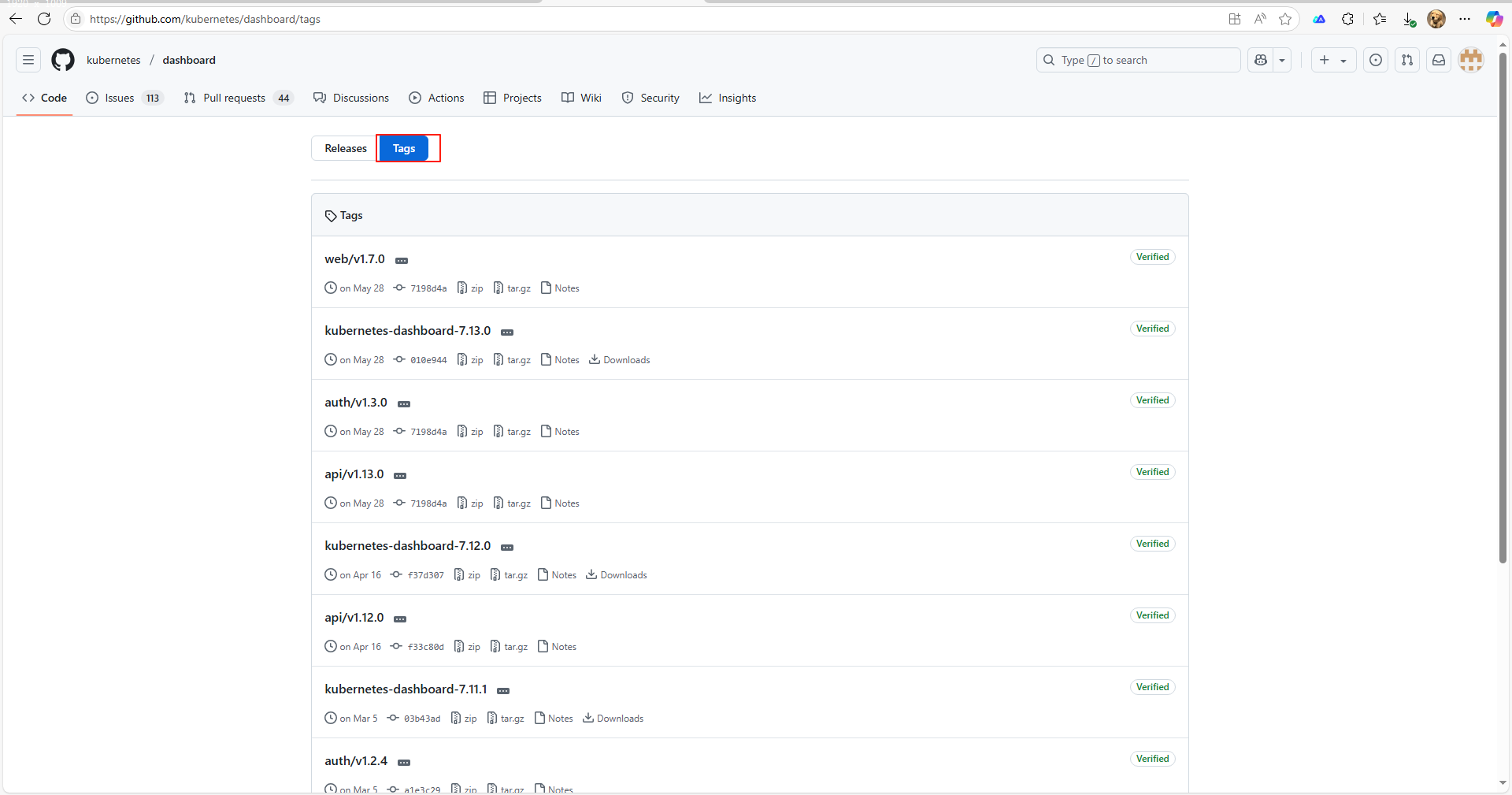Viewport: 1512px width, 795px height.
Task: Open the Issues tab
Action: click(x=124, y=98)
